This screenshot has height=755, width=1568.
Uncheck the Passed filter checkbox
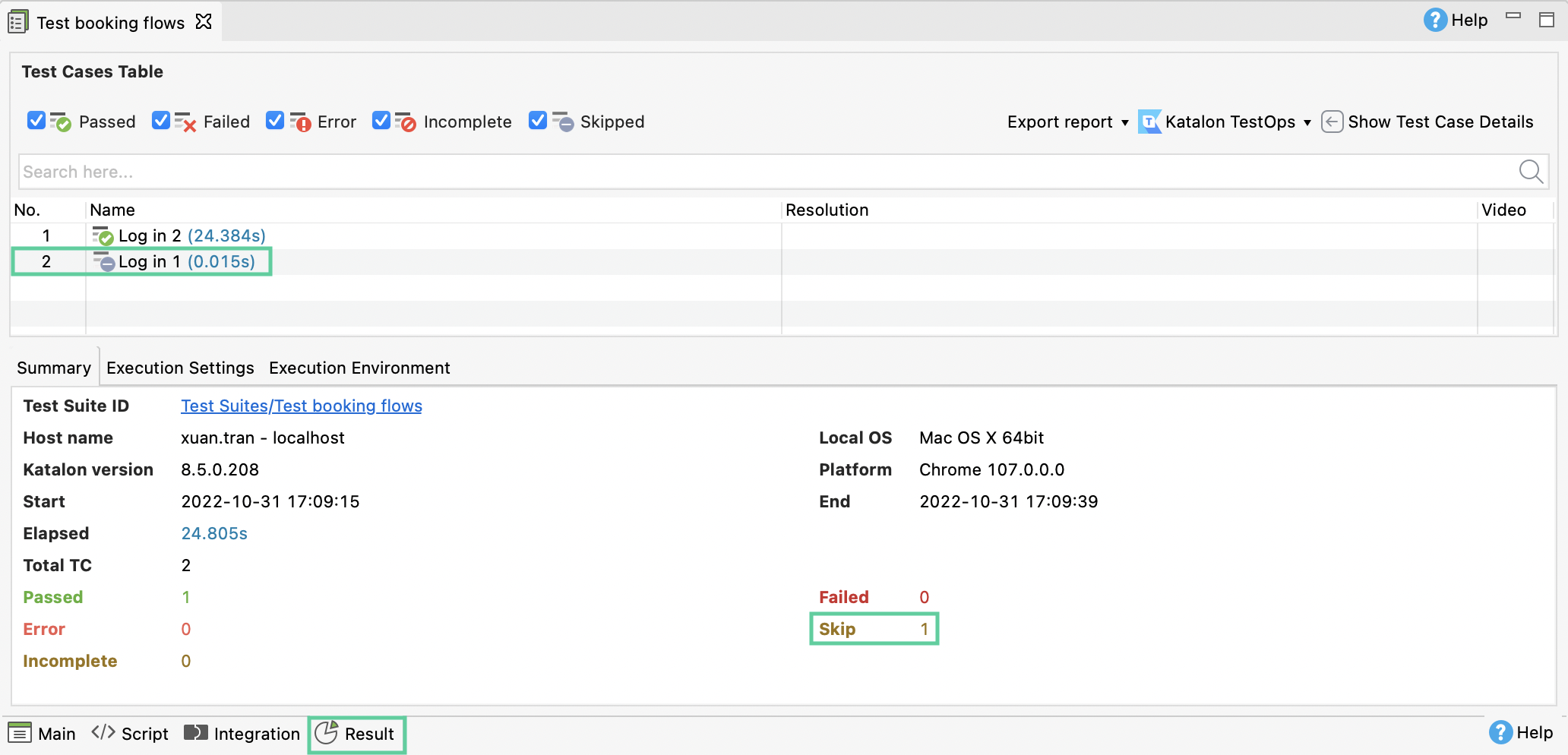tap(36, 122)
